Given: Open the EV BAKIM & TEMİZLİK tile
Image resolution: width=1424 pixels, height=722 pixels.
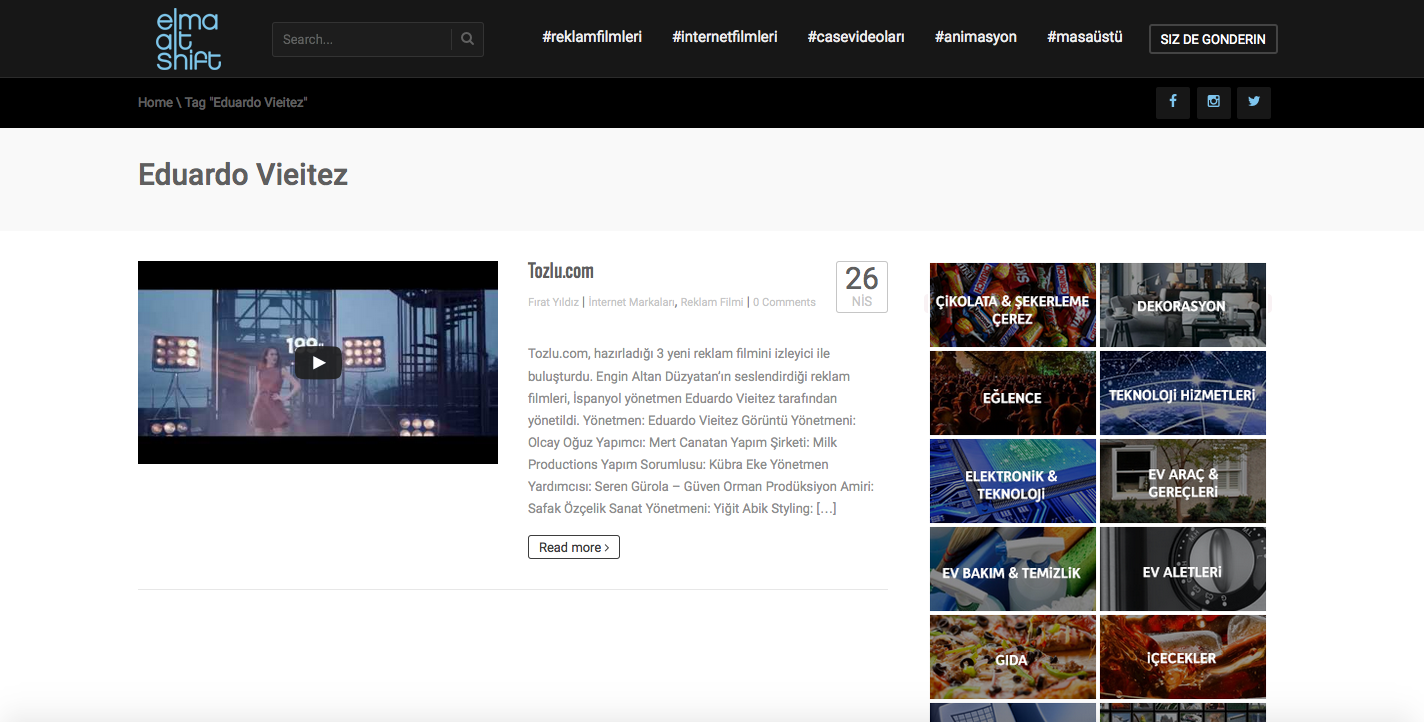Looking at the screenshot, I should [x=1013, y=569].
